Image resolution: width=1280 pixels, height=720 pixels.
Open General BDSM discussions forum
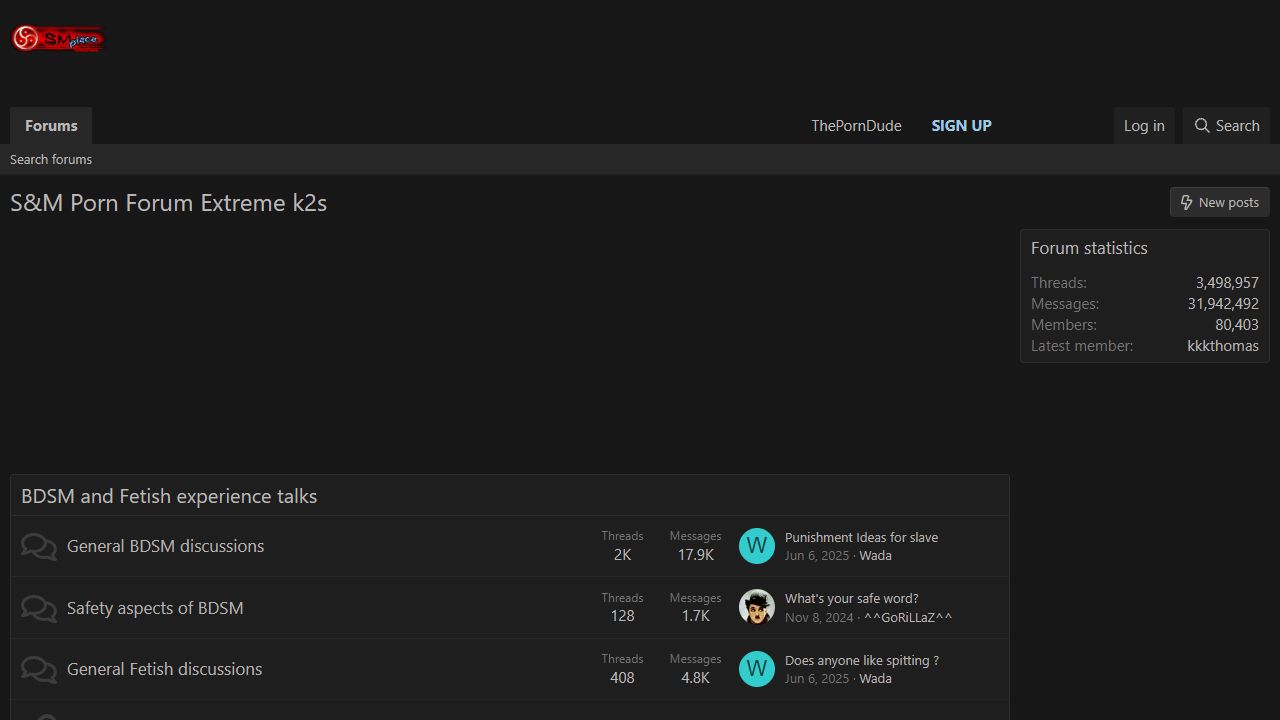point(166,546)
